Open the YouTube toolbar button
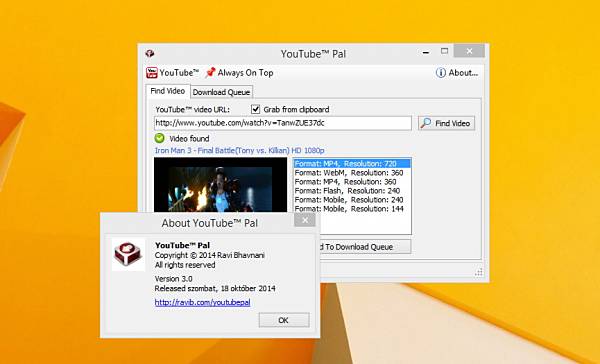Image resolution: width=600 pixels, height=364 pixels. coord(173,73)
